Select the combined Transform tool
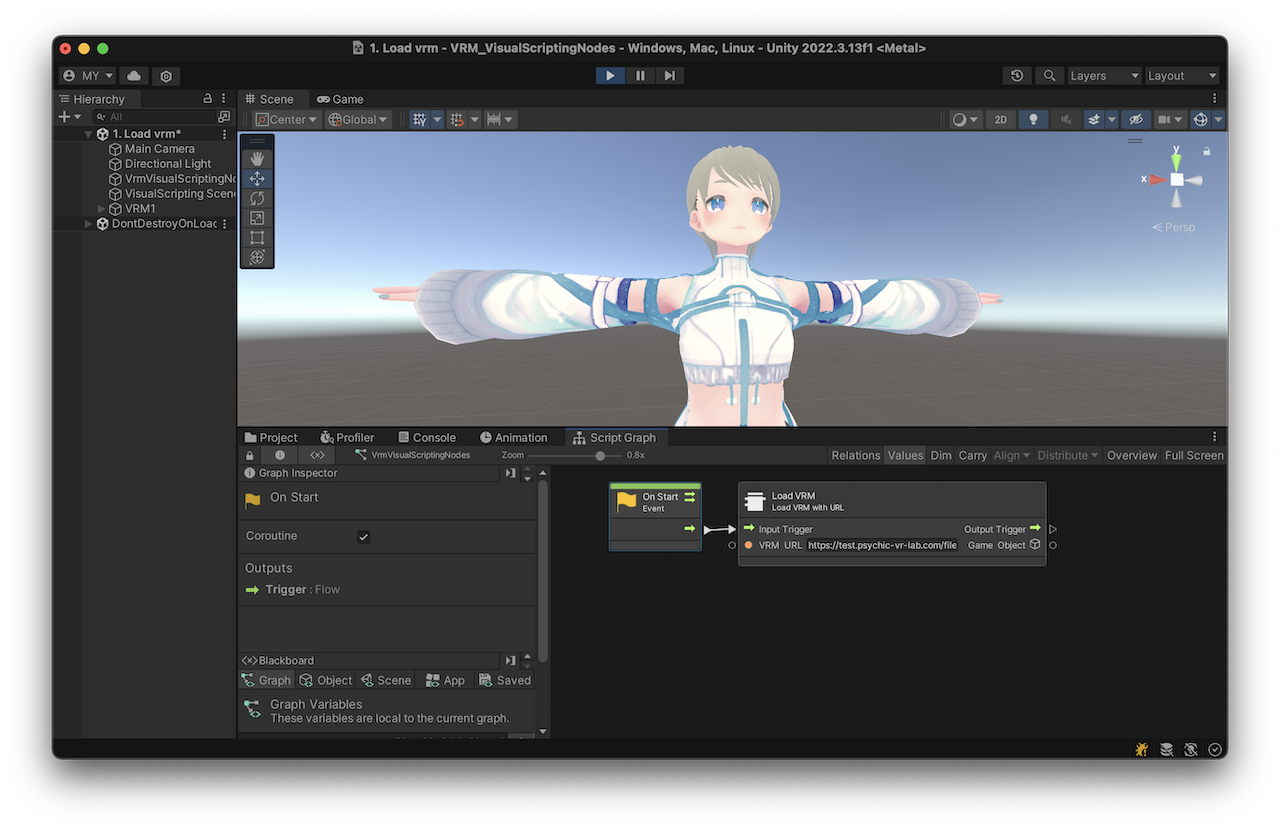The image size is (1280, 828). pos(257,257)
